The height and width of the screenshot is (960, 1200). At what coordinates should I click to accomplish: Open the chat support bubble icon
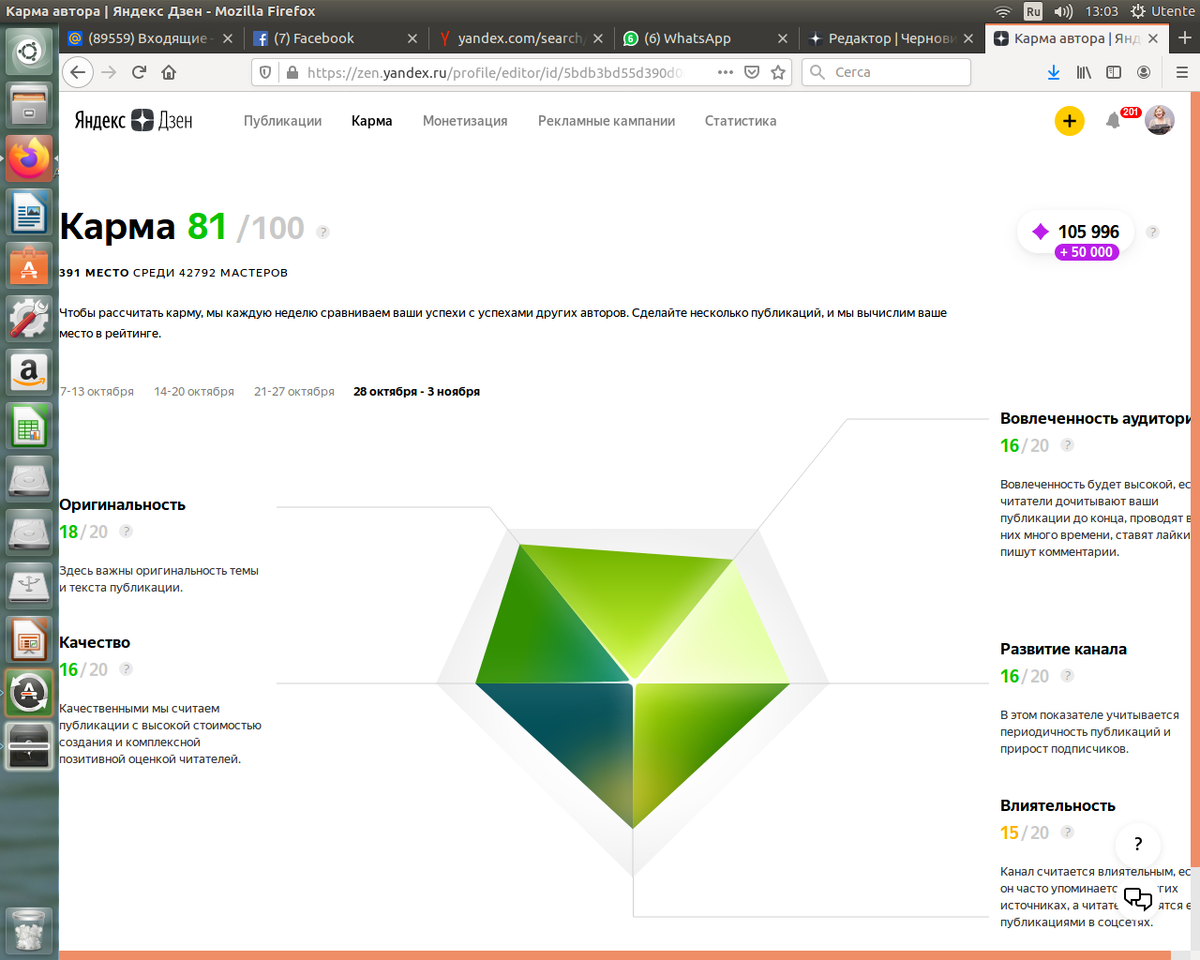pyautogui.click(x=1138, y=897)
